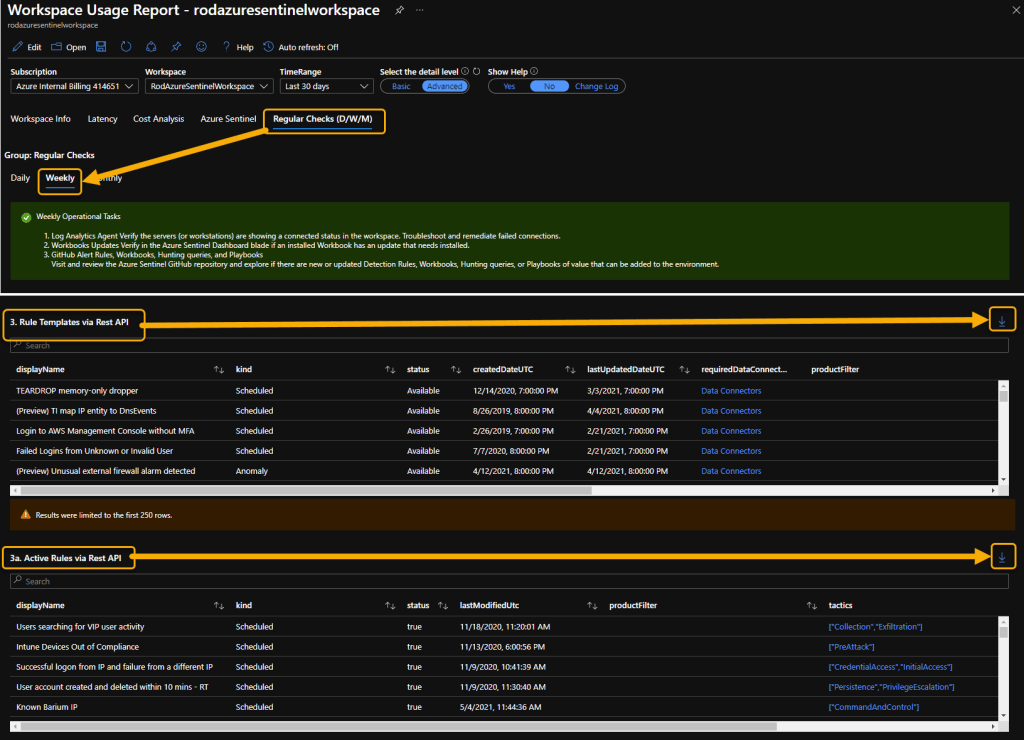Switch to the Cost Analysis tab
This screenshot has width=1024, height=740.
(159, 119)
